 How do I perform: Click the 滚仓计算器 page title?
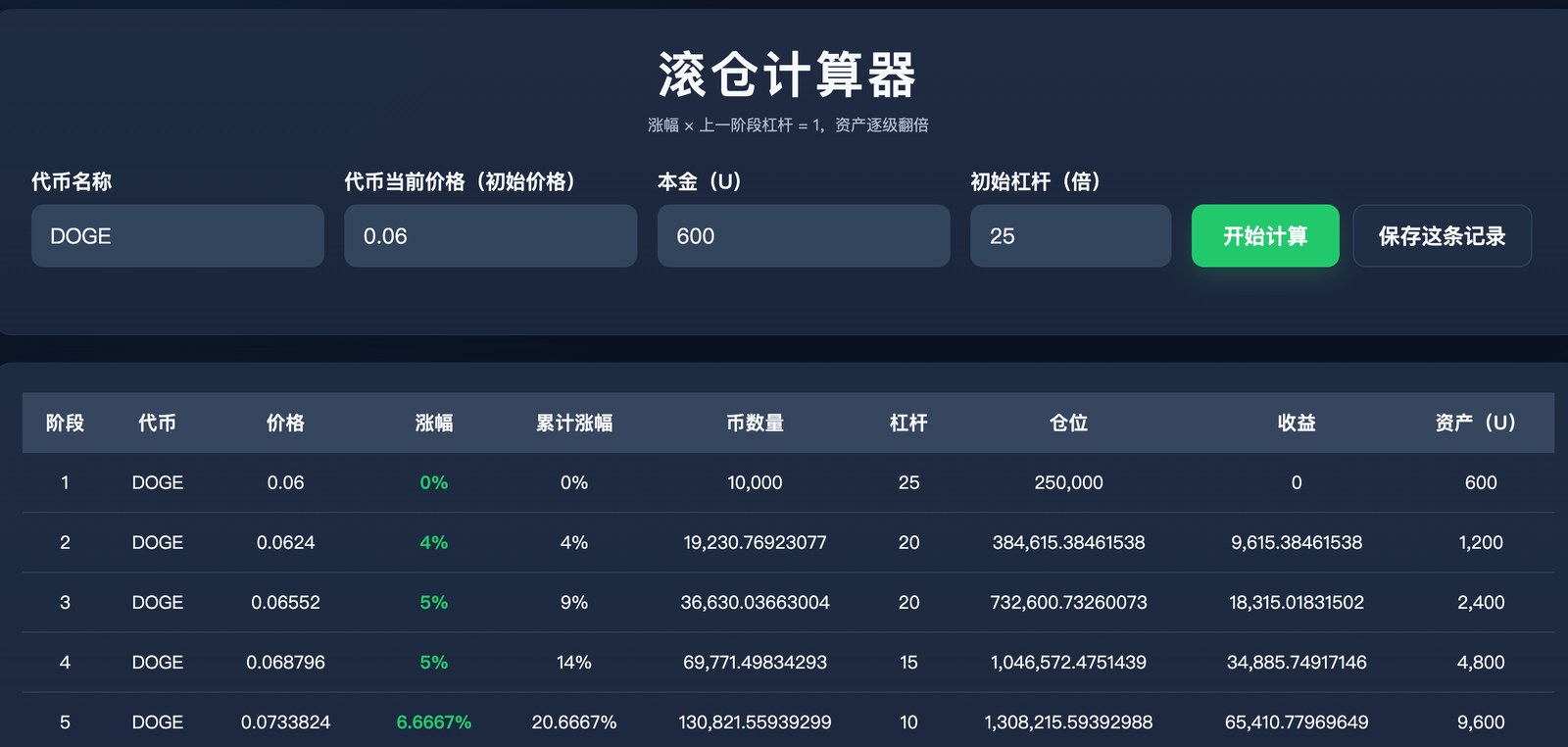click(x=787, y=75)
